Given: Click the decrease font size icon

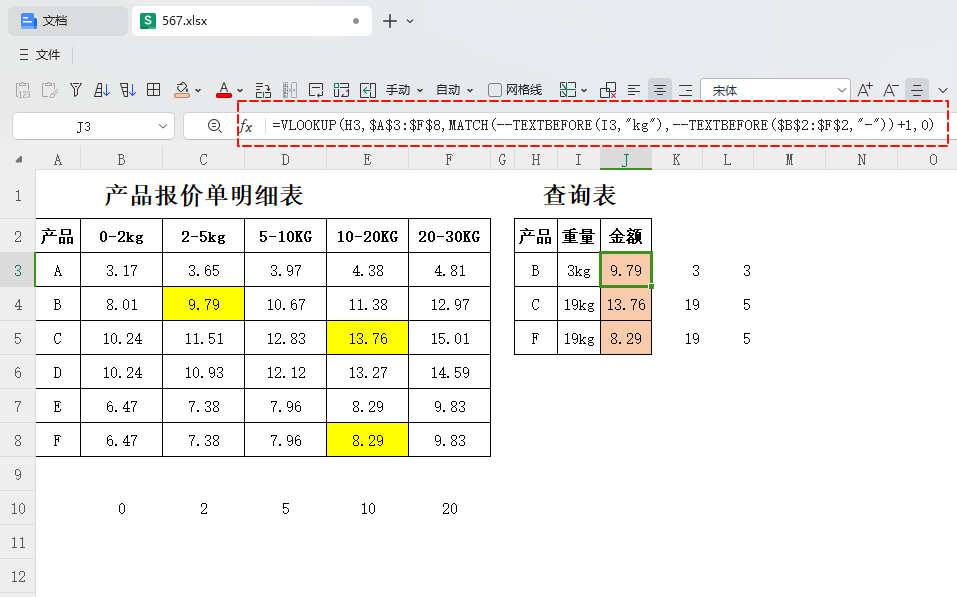Looking at the screenshot, I should pos(891,90).
